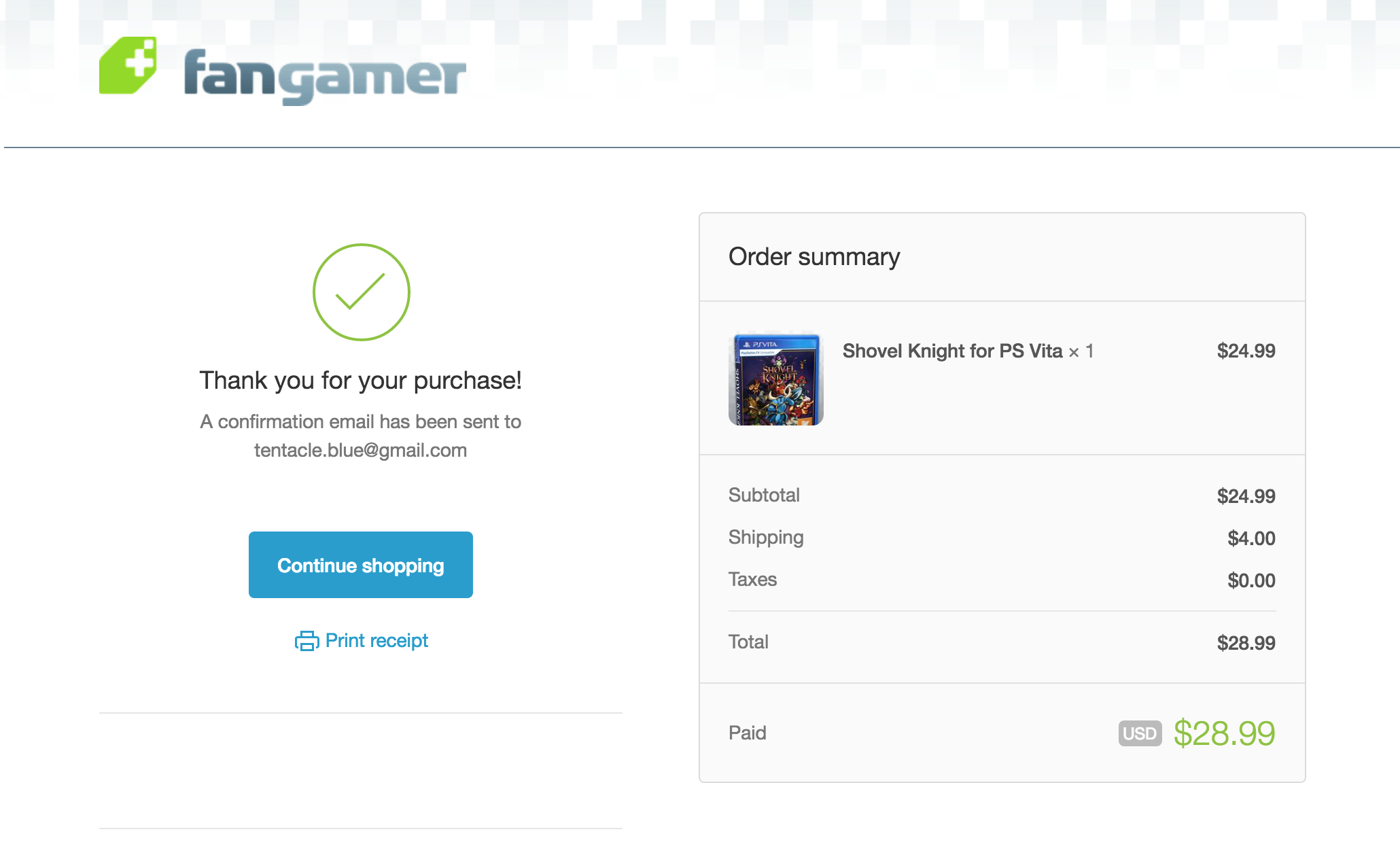The width and height of the screenshot is (1400, 853).
Task: Click the Thank you for your purchase heading
Action: [x=360, y=381]
